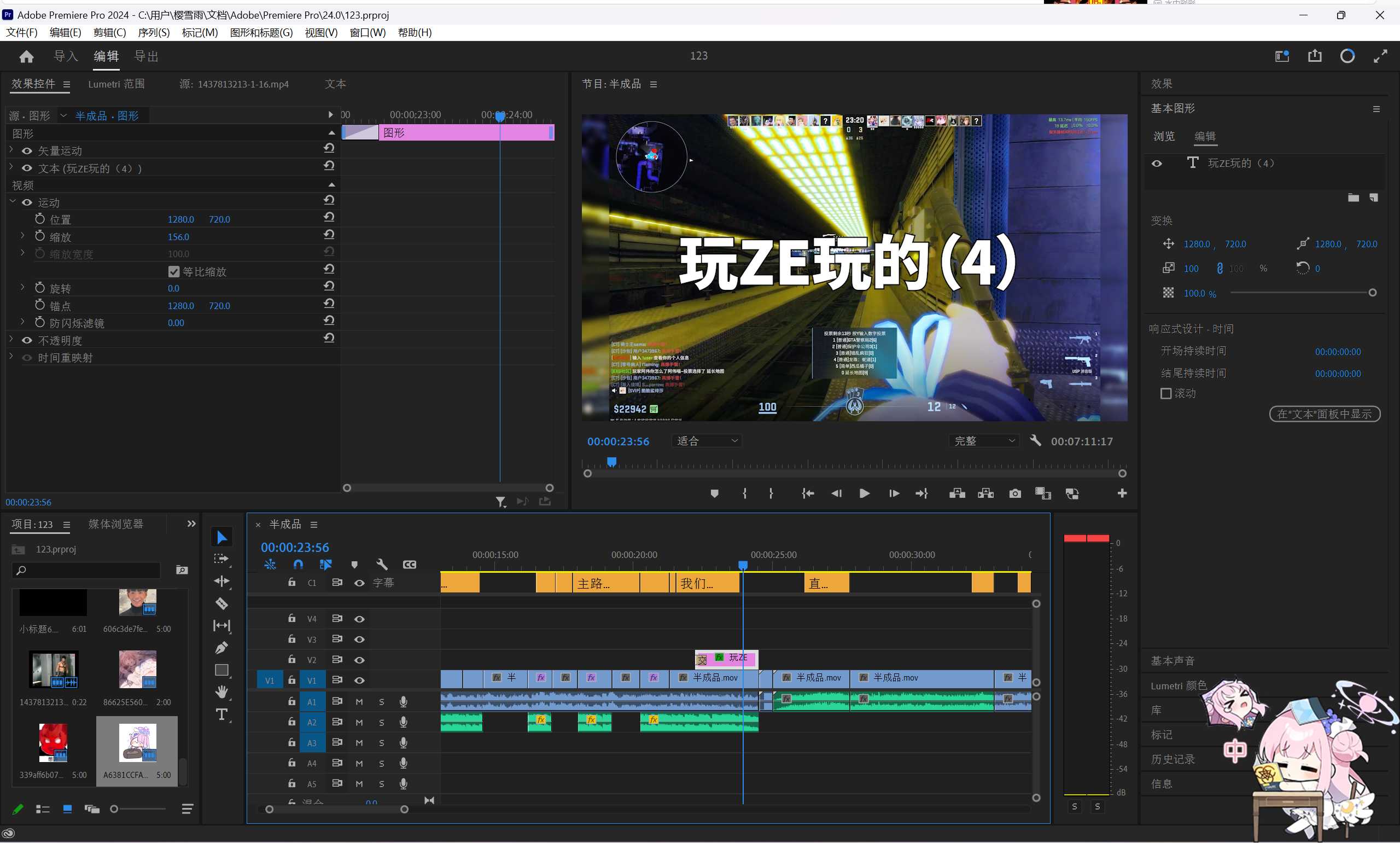Select the Track Select Forward tool
The height and width of the screenshot is (843, 1400).
[x=221, y=559]
